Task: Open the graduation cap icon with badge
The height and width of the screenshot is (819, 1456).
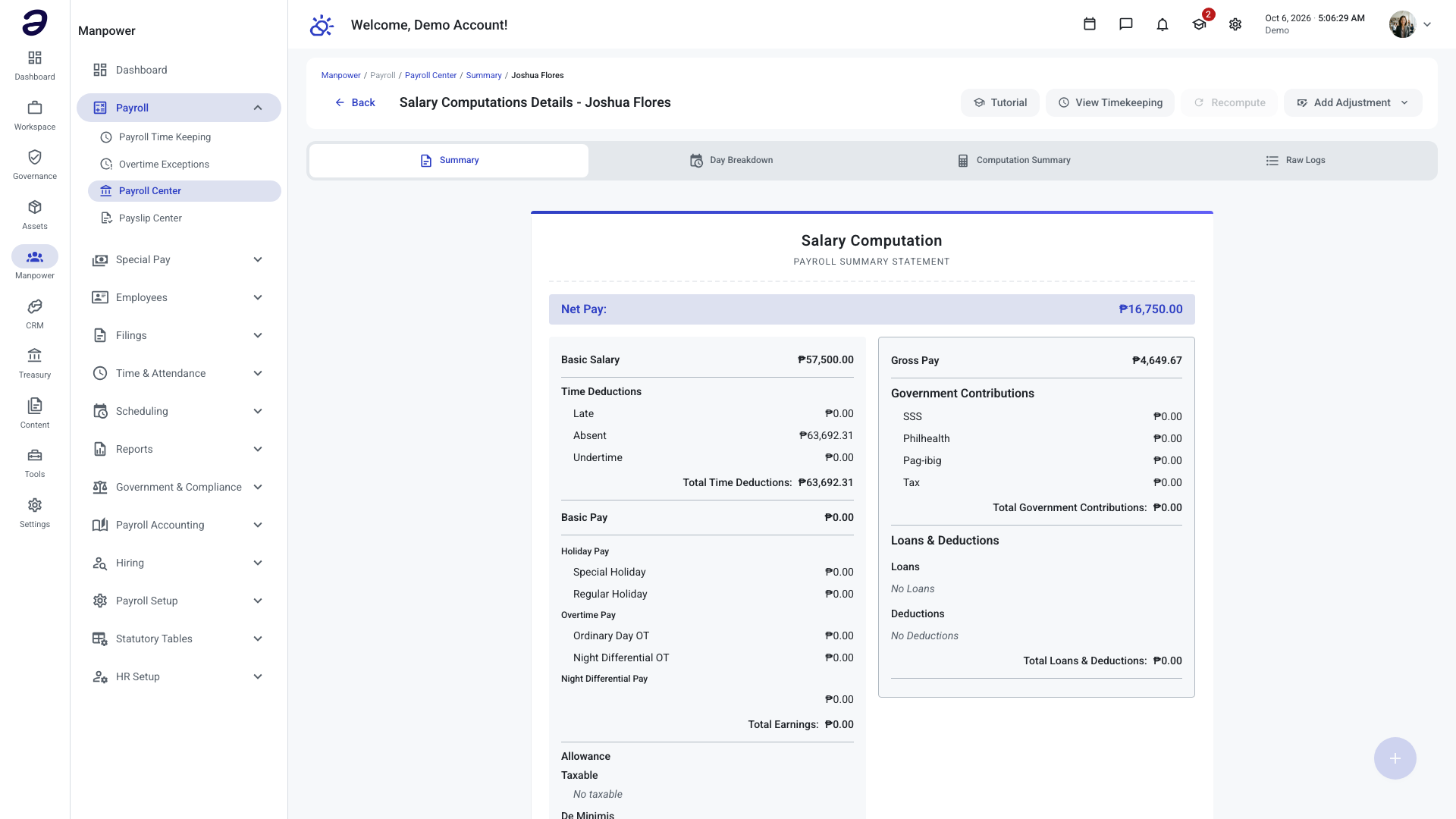Action: click(x=1199, y=24)
